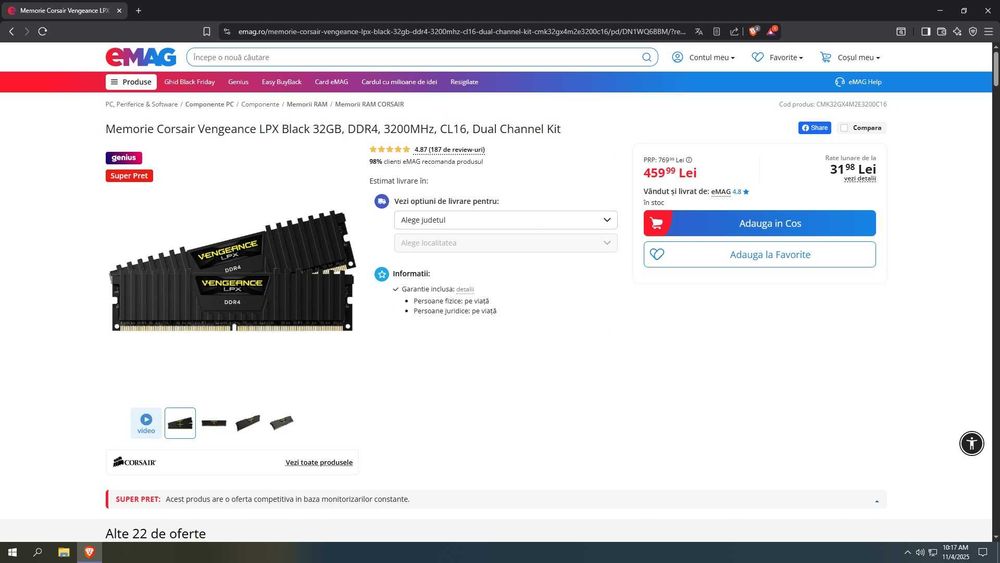Click the Brave browser taskbar icon
Image resolution: width=1000 pixels, height=563 pixels.
point(89,552)
